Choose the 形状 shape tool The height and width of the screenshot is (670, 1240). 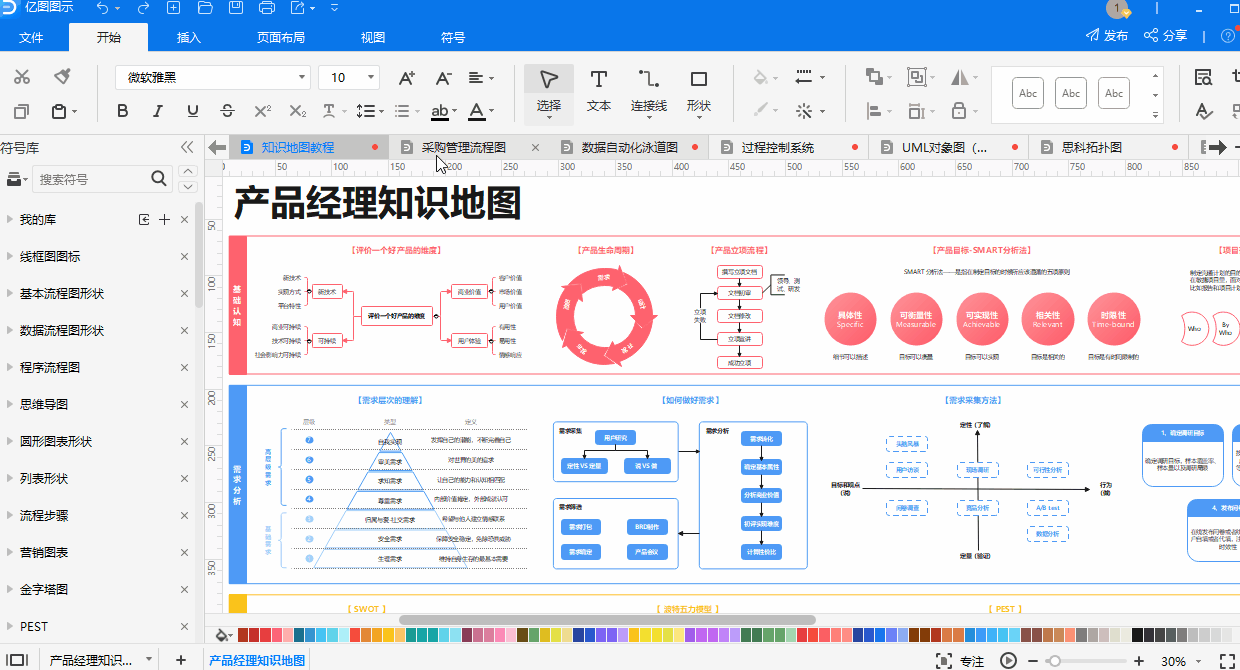tap(700, 90)
